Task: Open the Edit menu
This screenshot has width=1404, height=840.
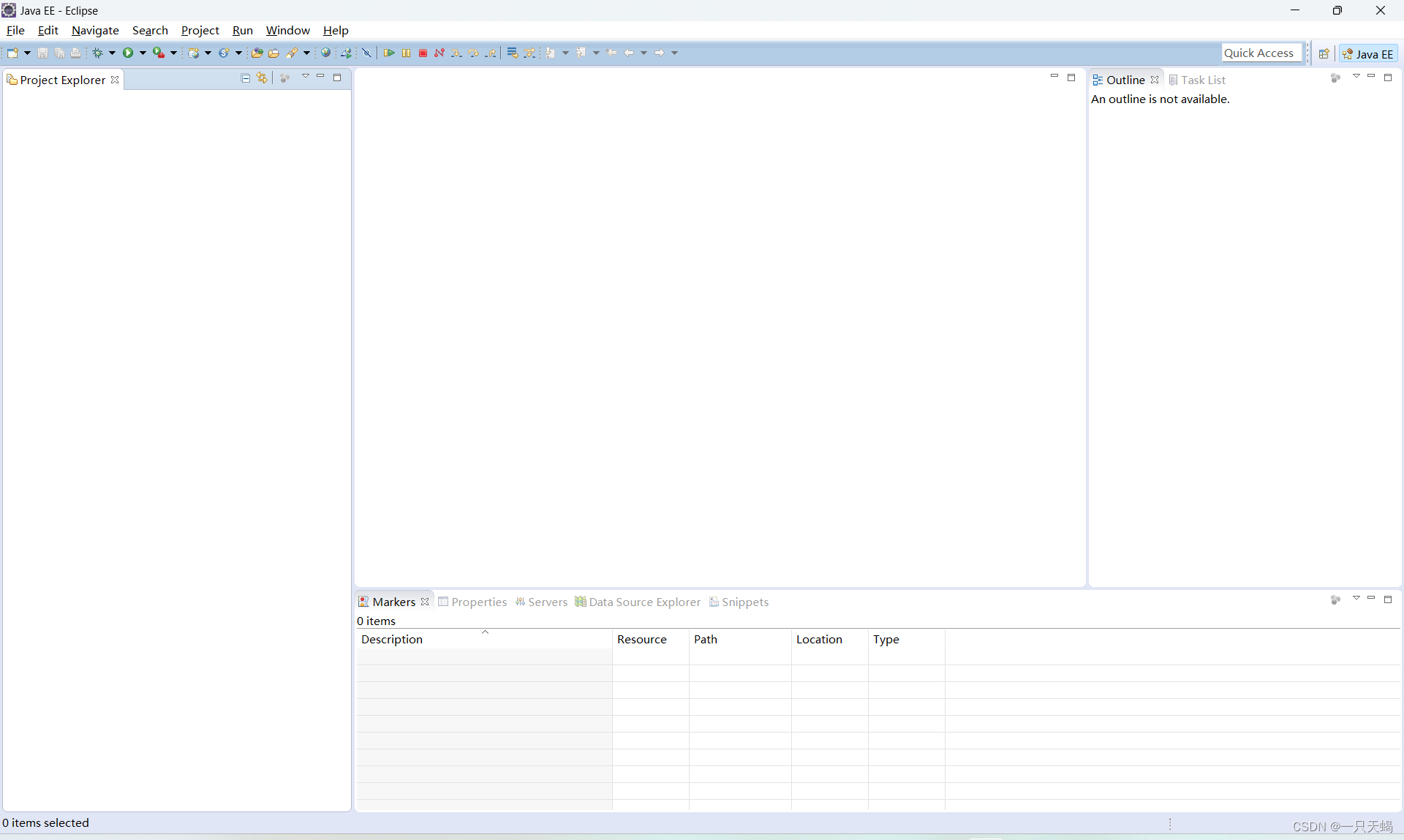Action: tap(48, 30)
